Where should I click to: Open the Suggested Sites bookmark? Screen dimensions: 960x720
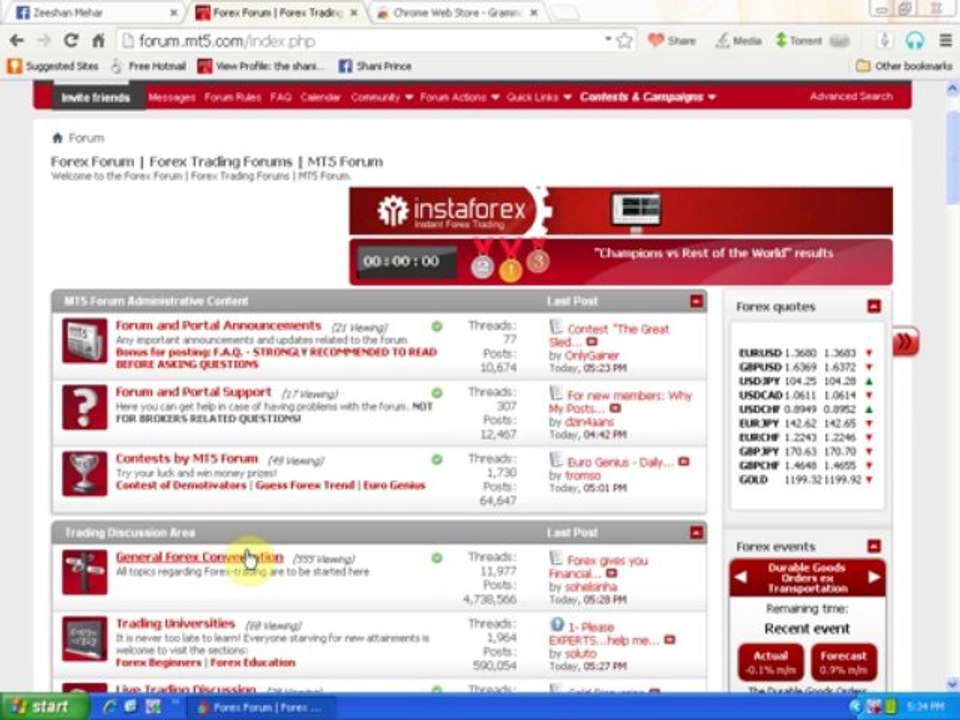[53, 66]
